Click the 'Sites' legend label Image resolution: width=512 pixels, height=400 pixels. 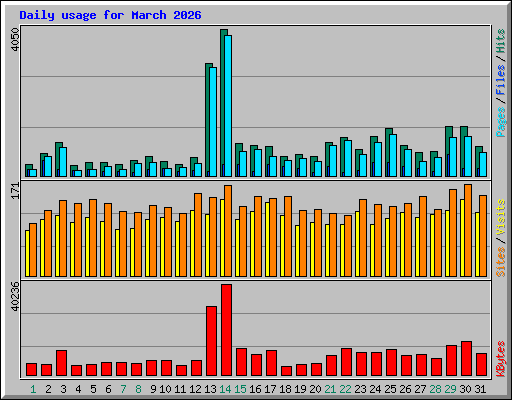coord(500,262)
